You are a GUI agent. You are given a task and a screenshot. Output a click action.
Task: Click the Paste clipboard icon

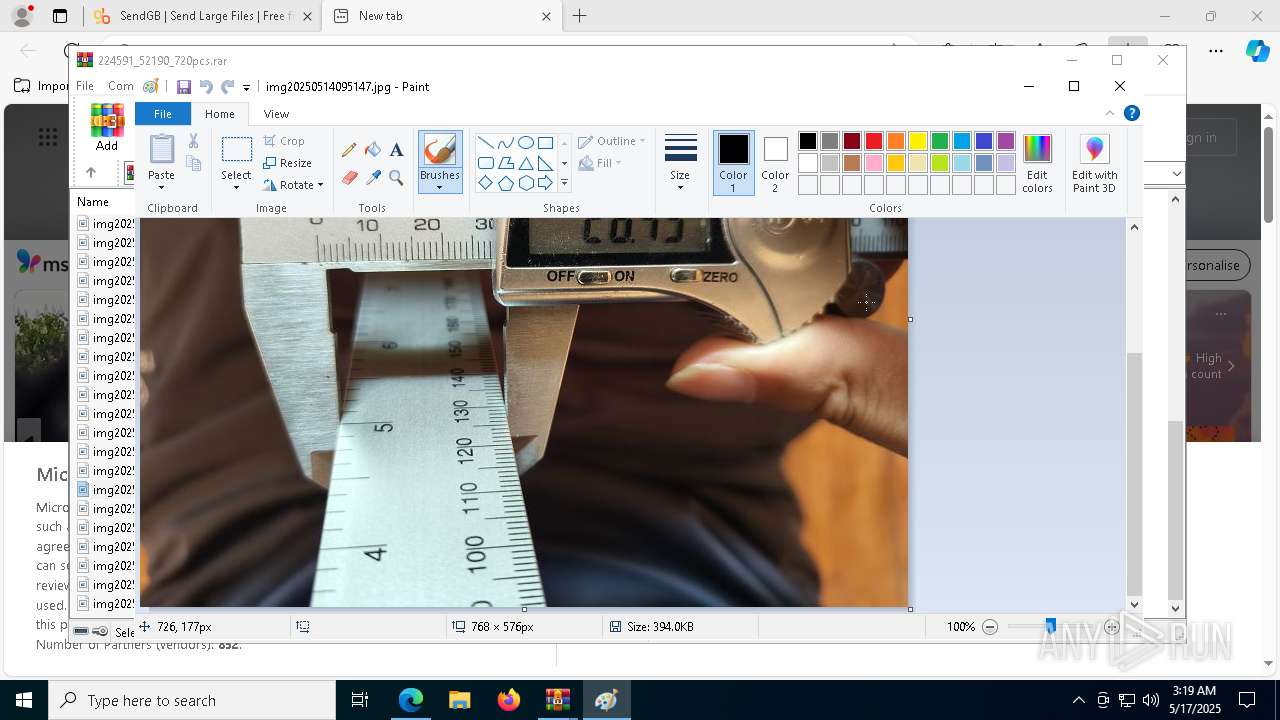(x=162, y=149)
